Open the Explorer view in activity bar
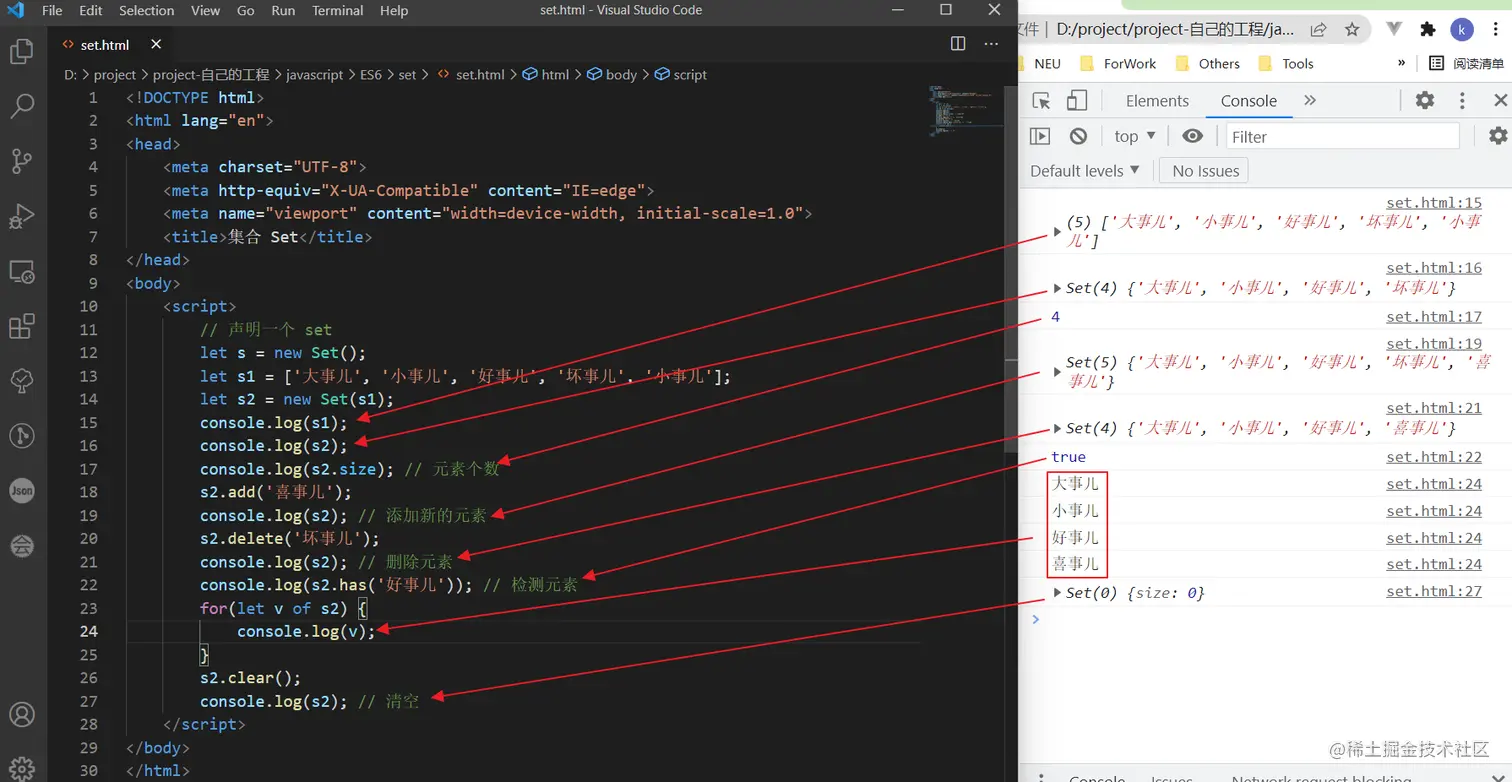Screen dimensions: 1512x782 coord(22,52)
